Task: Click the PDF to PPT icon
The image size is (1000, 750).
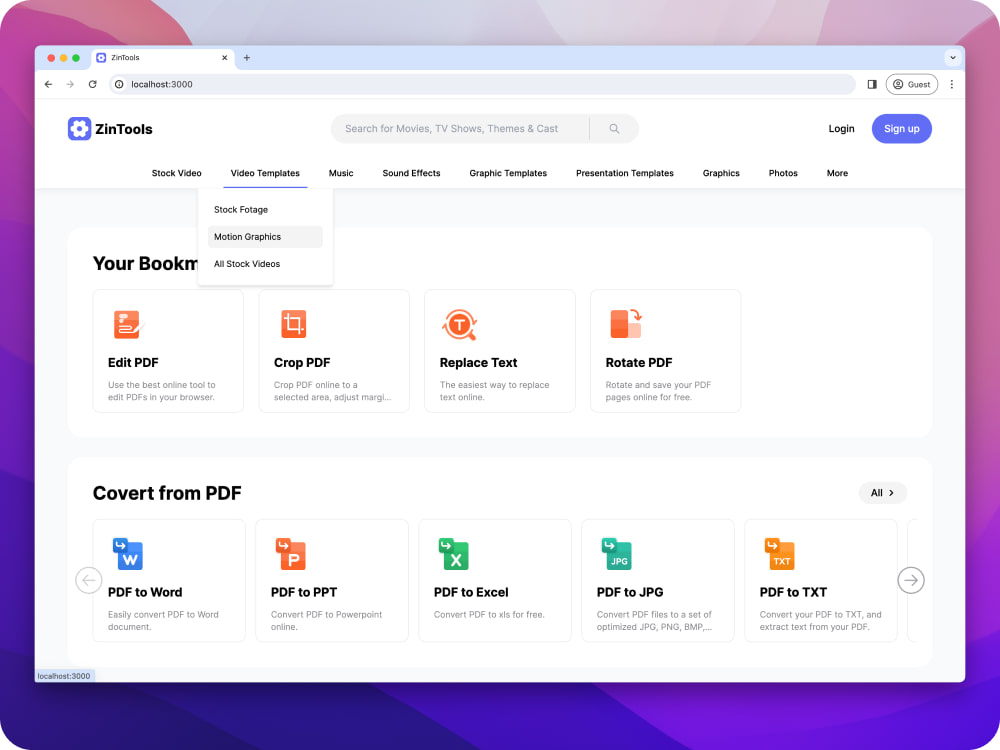Action: 291,554
